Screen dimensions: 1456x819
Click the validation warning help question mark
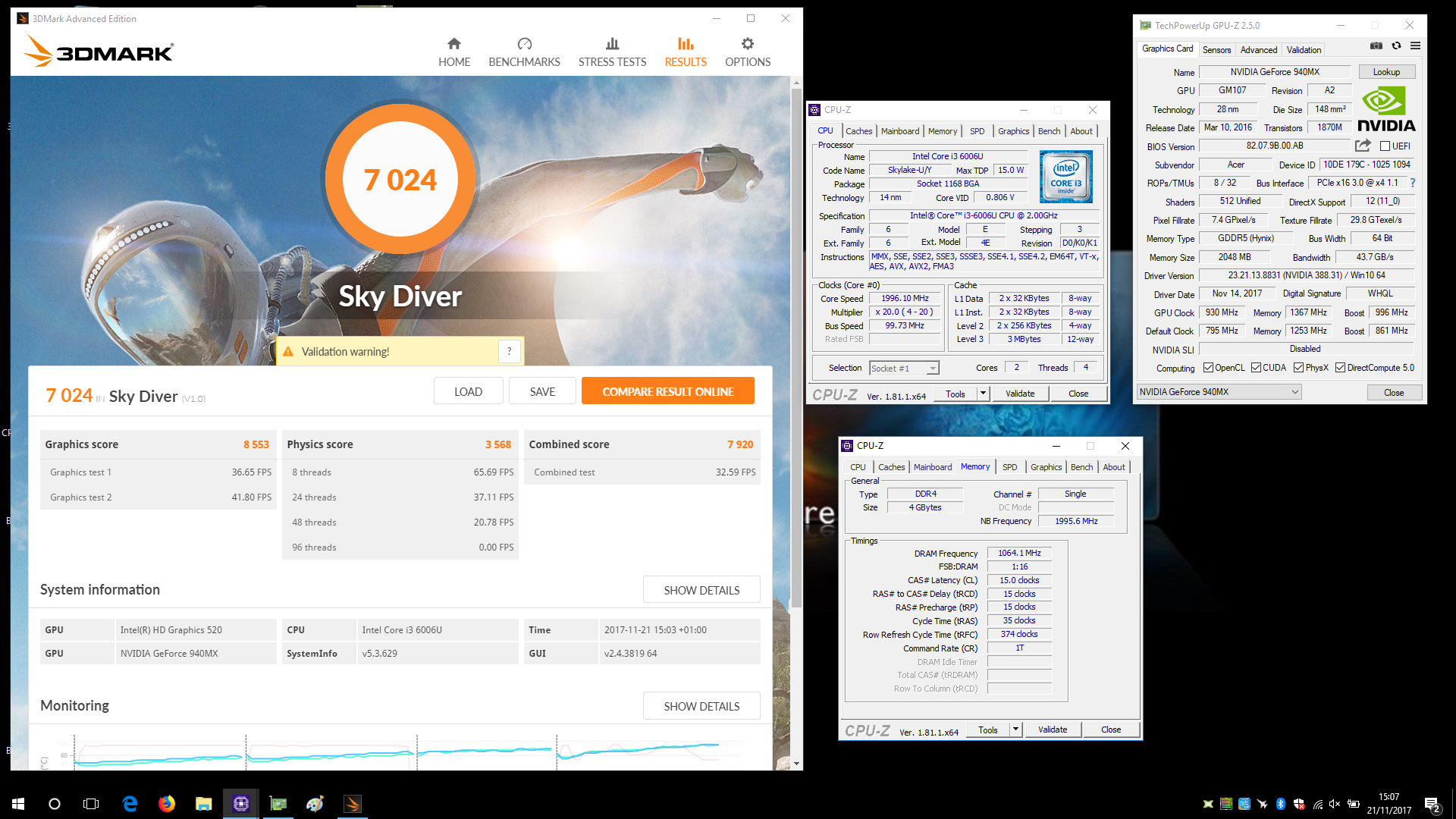pos(509,351)
